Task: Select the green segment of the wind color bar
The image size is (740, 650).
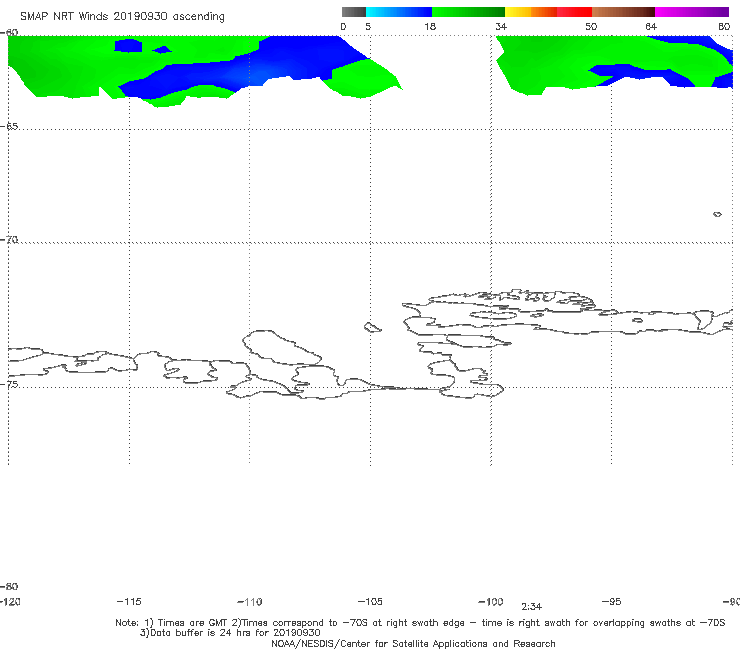Action: pyautogui.click(x=468, y=12)
